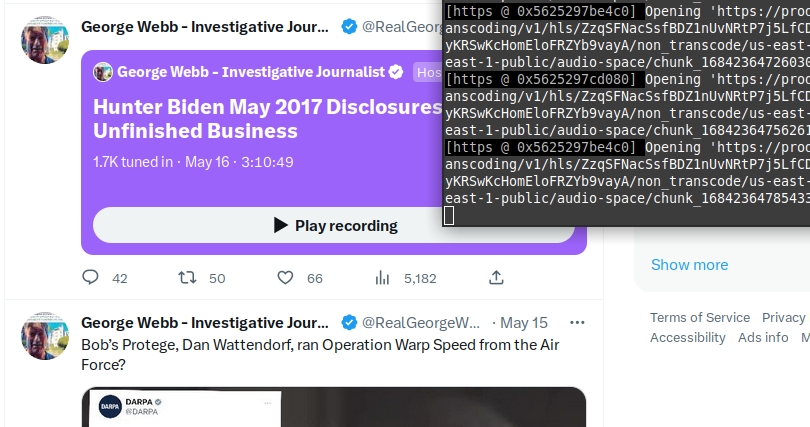This screenshot has width=810, height=427.
Task: Retweet the Hunter Biden space post
Action: click(x=187, y=278)
